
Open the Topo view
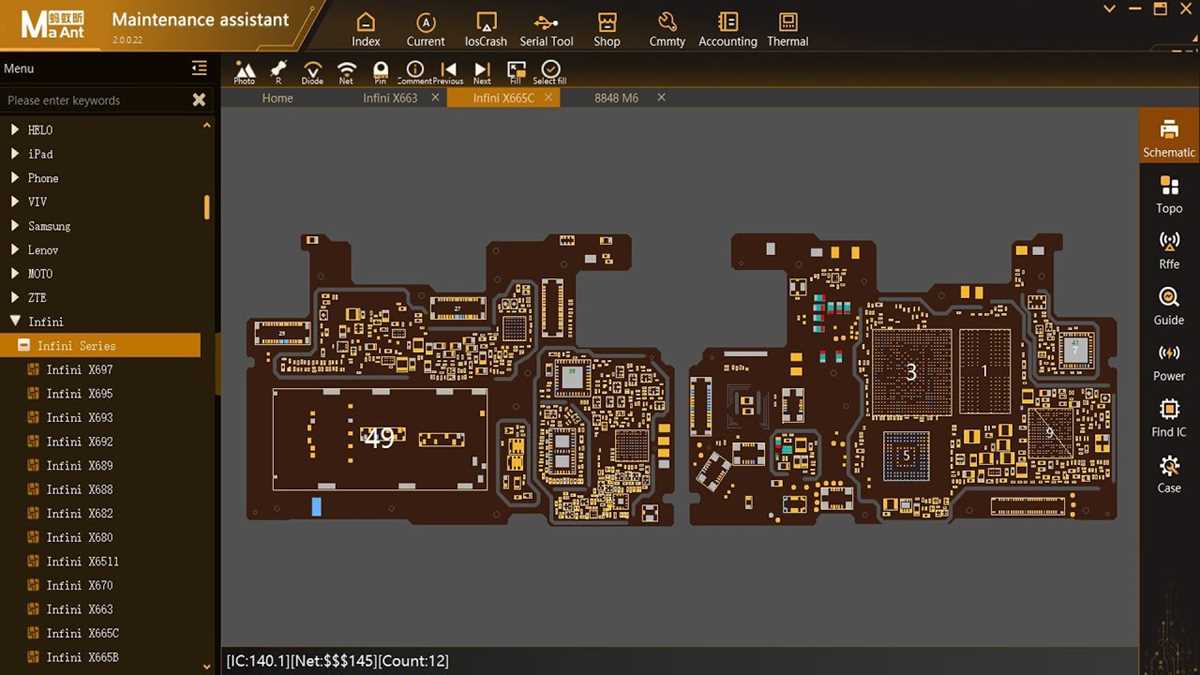tap(1169, 194)
